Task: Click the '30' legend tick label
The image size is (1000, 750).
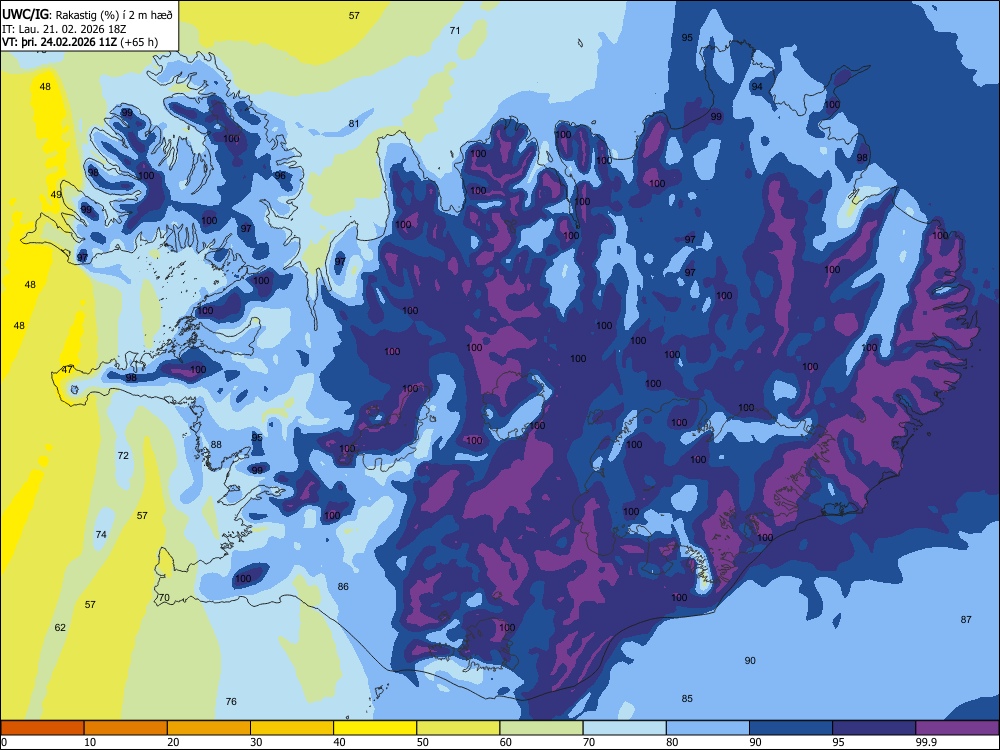Action: (x=256, y=742)
